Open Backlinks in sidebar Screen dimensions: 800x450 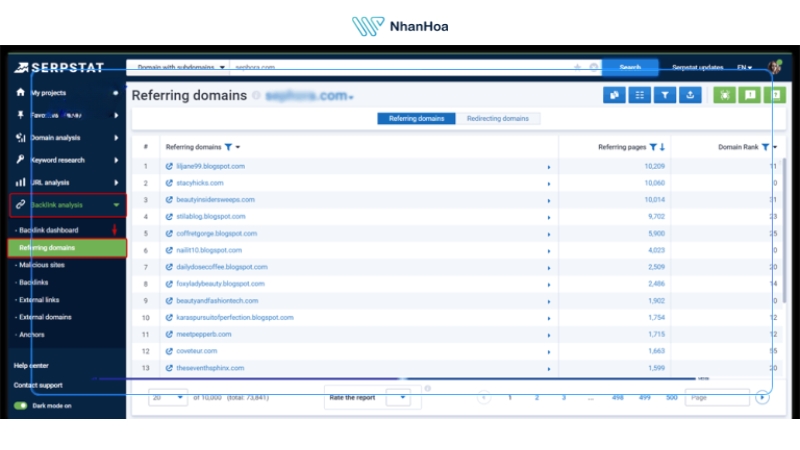(33, 282)
